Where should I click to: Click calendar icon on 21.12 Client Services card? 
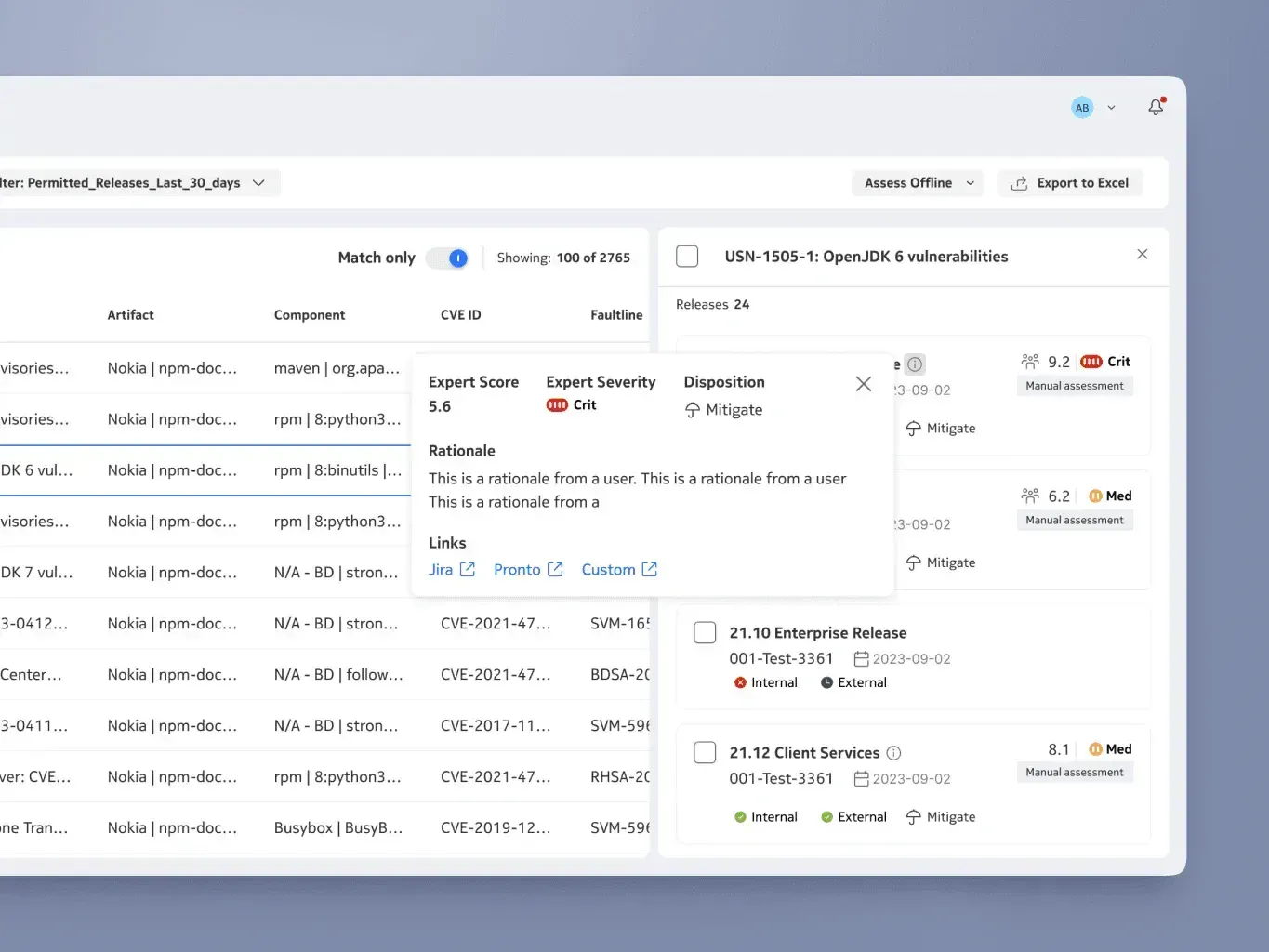862,779
